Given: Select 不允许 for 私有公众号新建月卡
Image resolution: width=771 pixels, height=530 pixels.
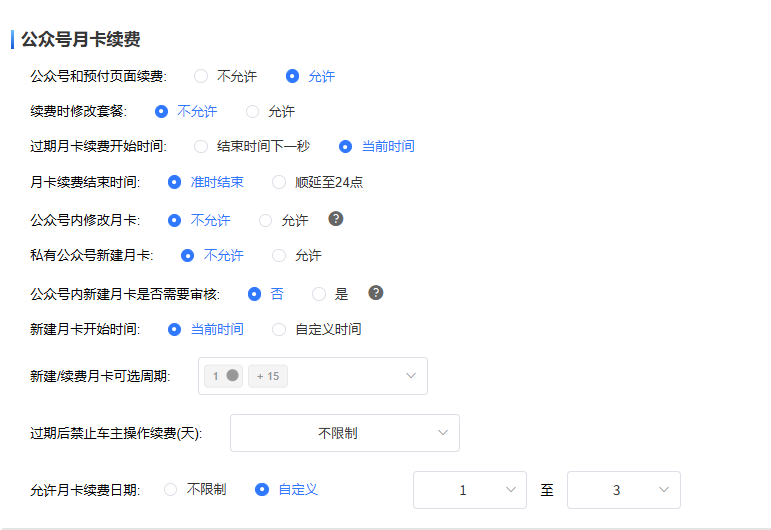Looking at the screenshot, I should pyautogui.click(x=187, y=256).
